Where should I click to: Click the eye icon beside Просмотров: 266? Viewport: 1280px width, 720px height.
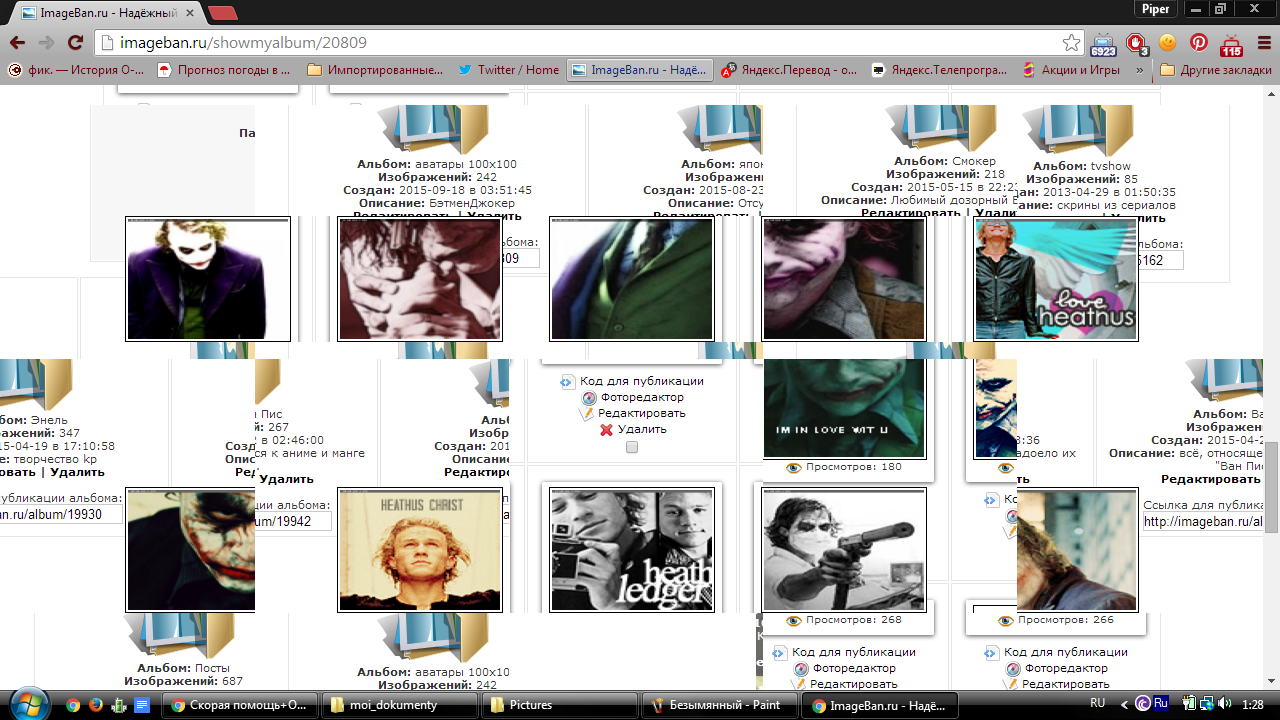1006,620
